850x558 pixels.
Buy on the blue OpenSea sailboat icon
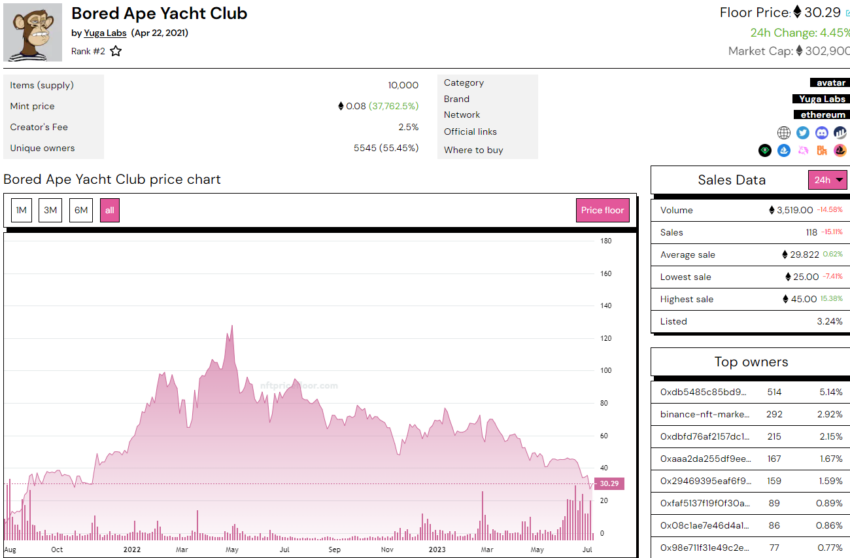point(784,150)
